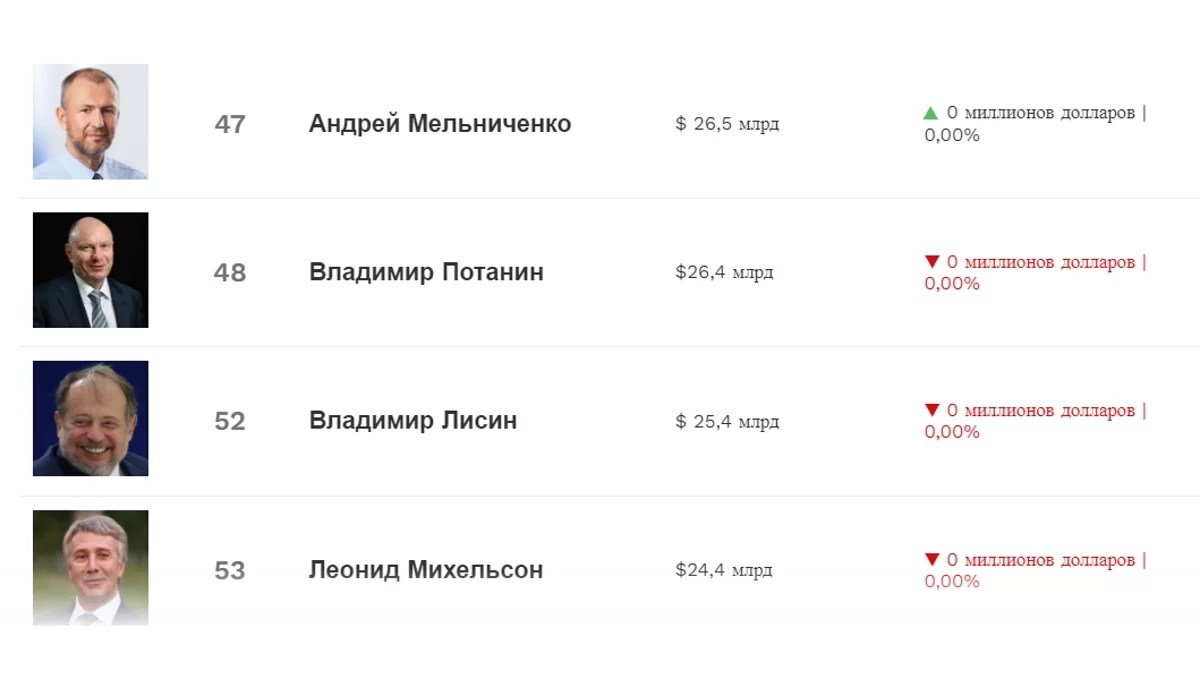Click the red down arrow in Потанин's row
This screenshot has height=675, width=1200.
932,262
